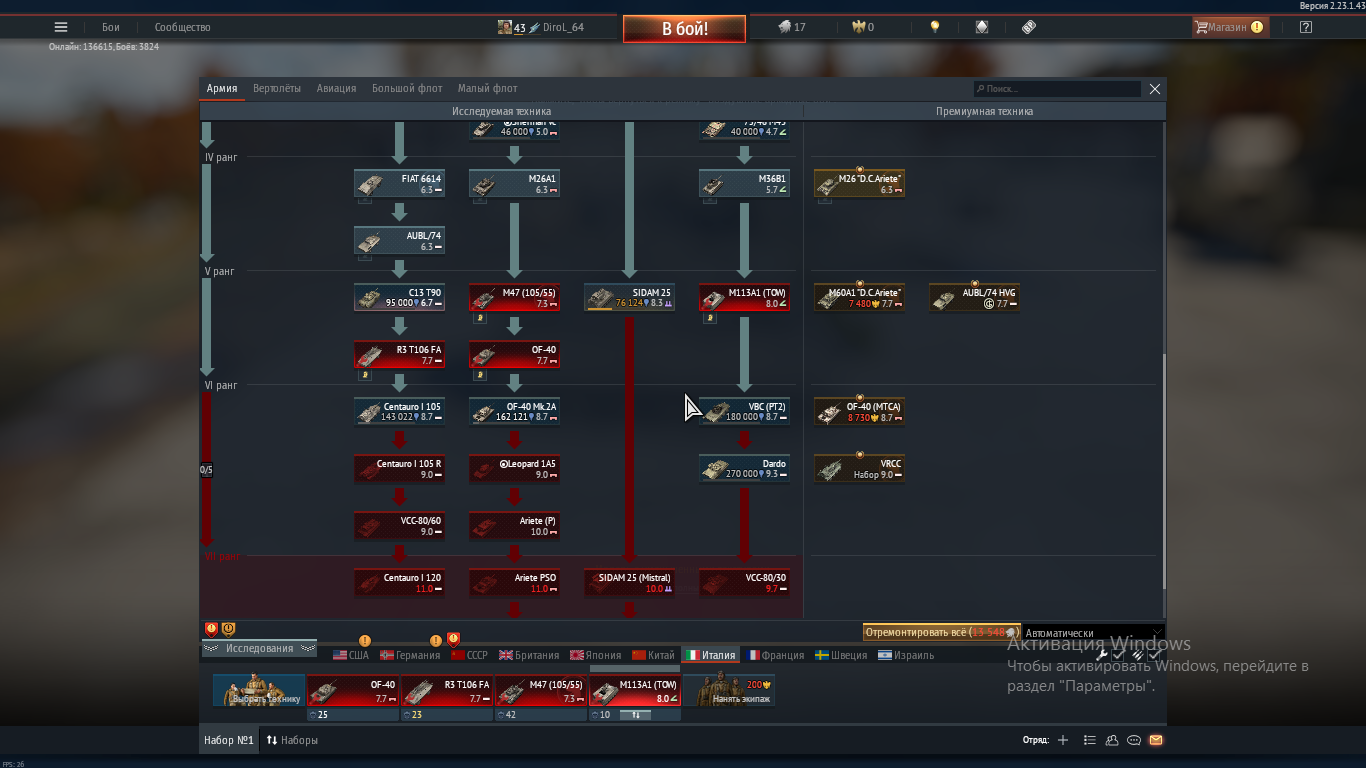The height and width of the screenshot is (768, 1366).
Task: Open the squad list icon beside plus
Action: [x=1089, y=740]
